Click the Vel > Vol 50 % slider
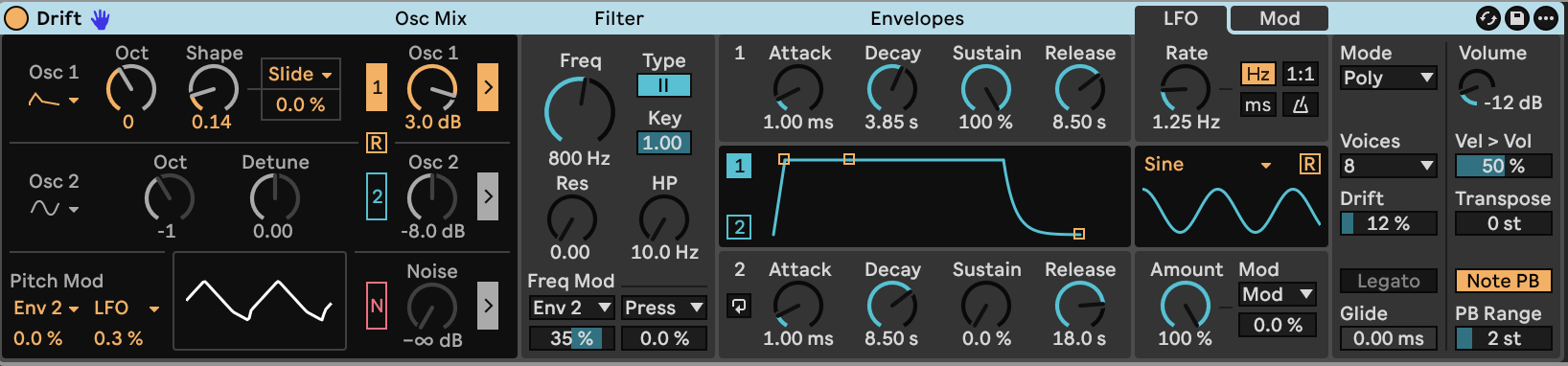This screenshot has width=1568, height=366. coord(1503,166)
